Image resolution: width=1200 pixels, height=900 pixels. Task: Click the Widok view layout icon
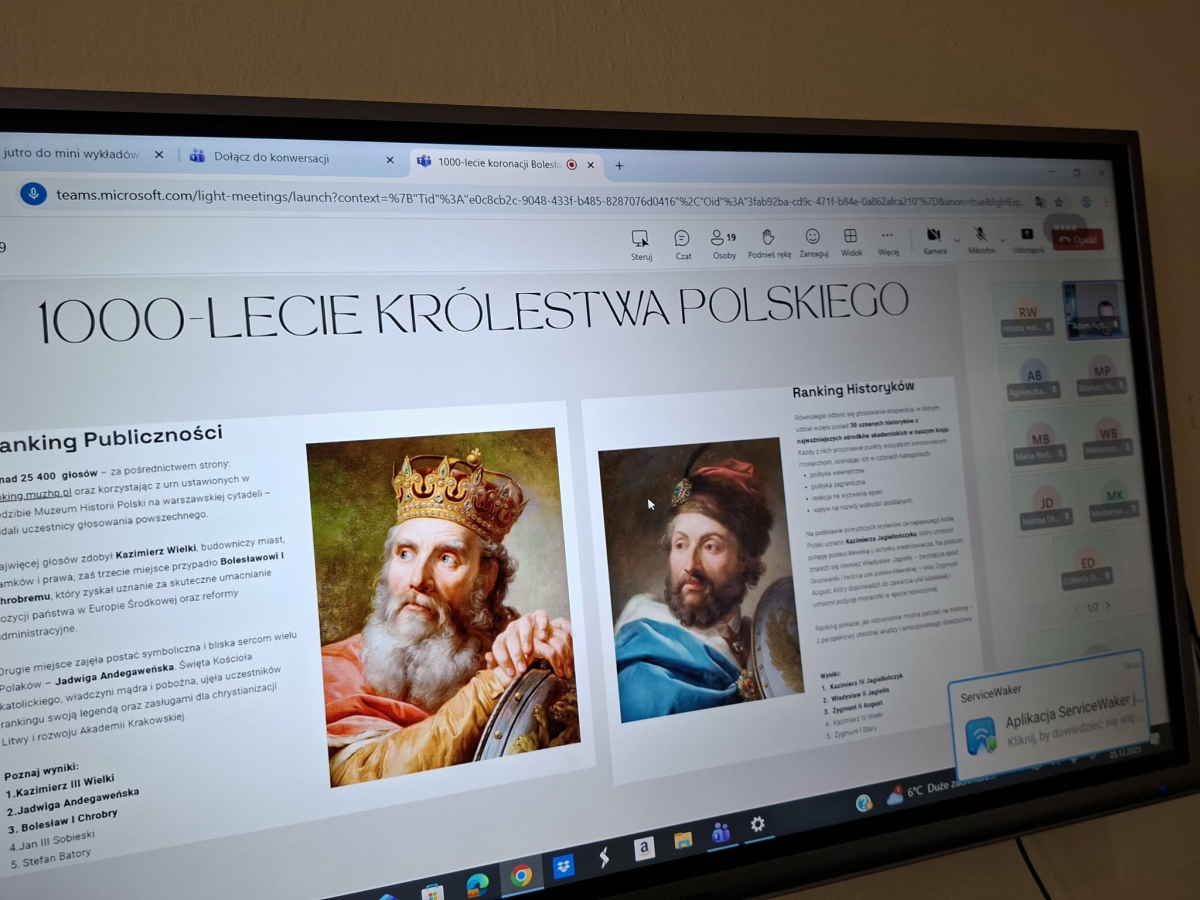coord(851,238)
